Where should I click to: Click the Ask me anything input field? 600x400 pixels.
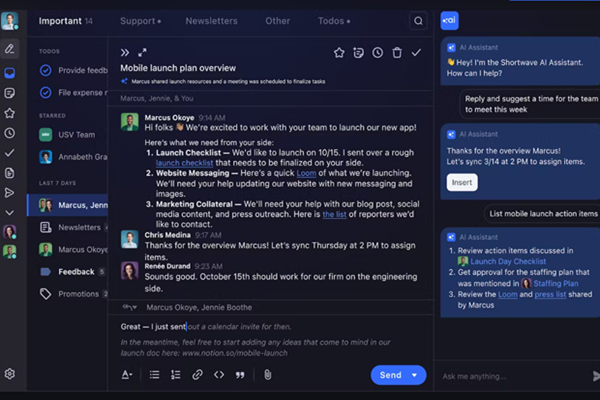pos(514,376)
